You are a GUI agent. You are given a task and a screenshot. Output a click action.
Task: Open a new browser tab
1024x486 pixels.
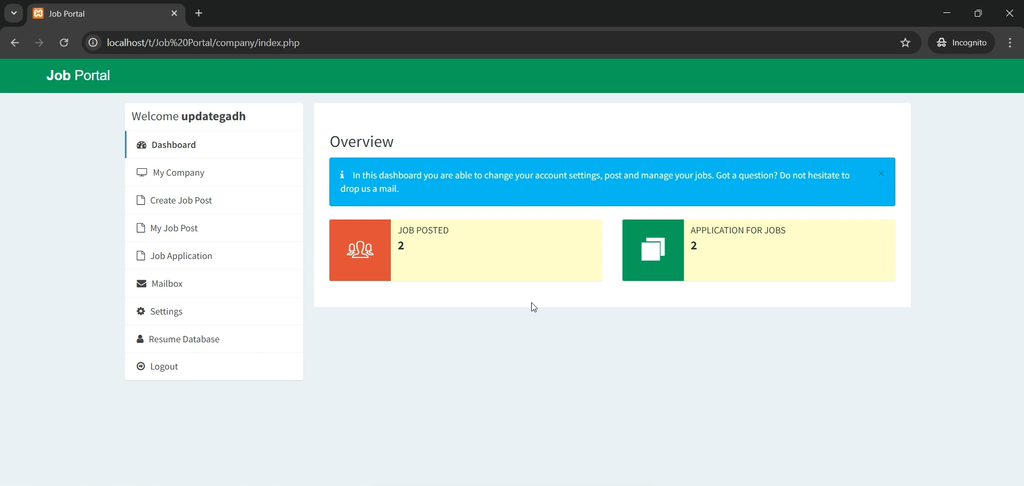pos(199,13)
